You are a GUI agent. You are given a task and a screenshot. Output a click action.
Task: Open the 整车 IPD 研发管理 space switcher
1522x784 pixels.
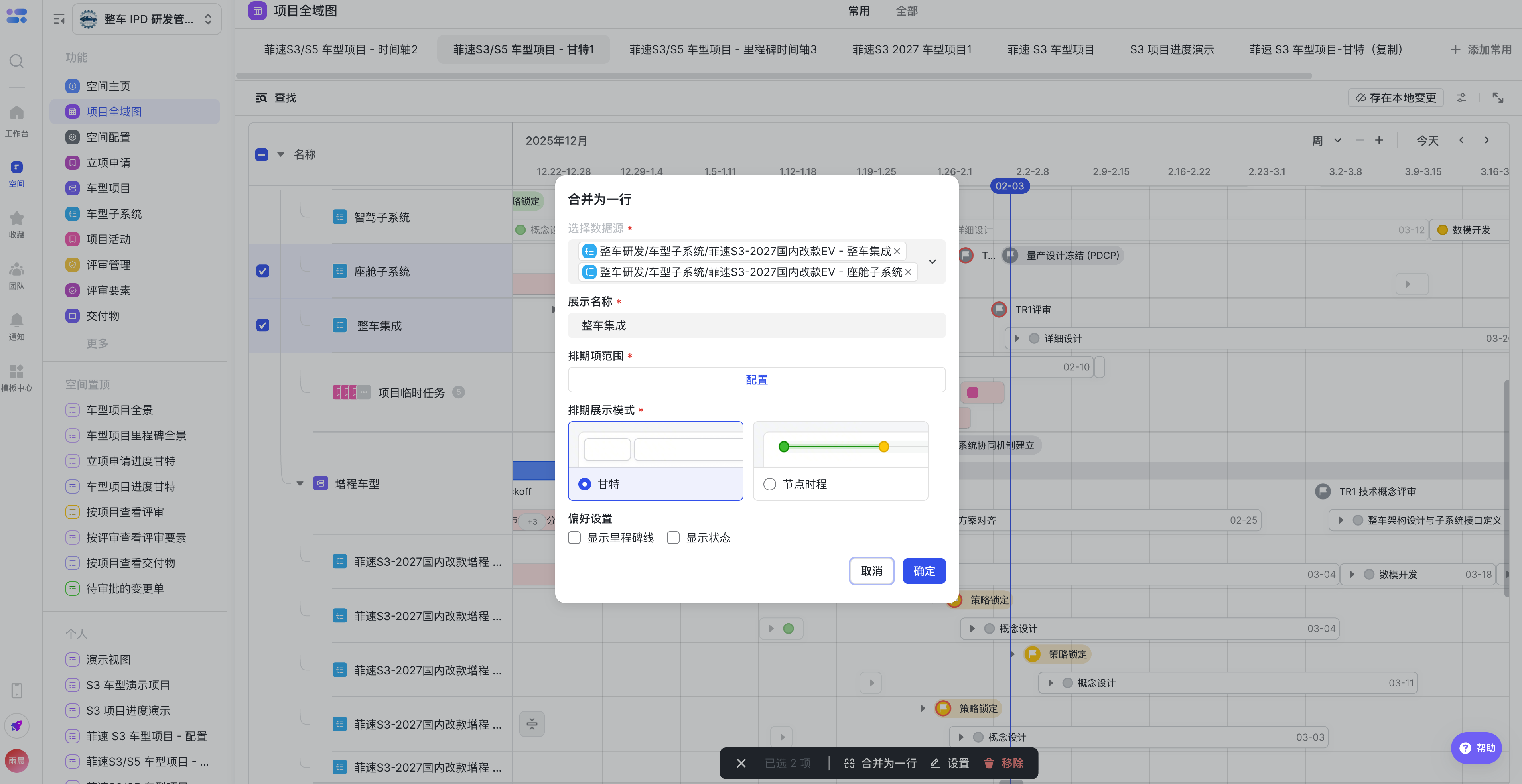click(146, 19)
